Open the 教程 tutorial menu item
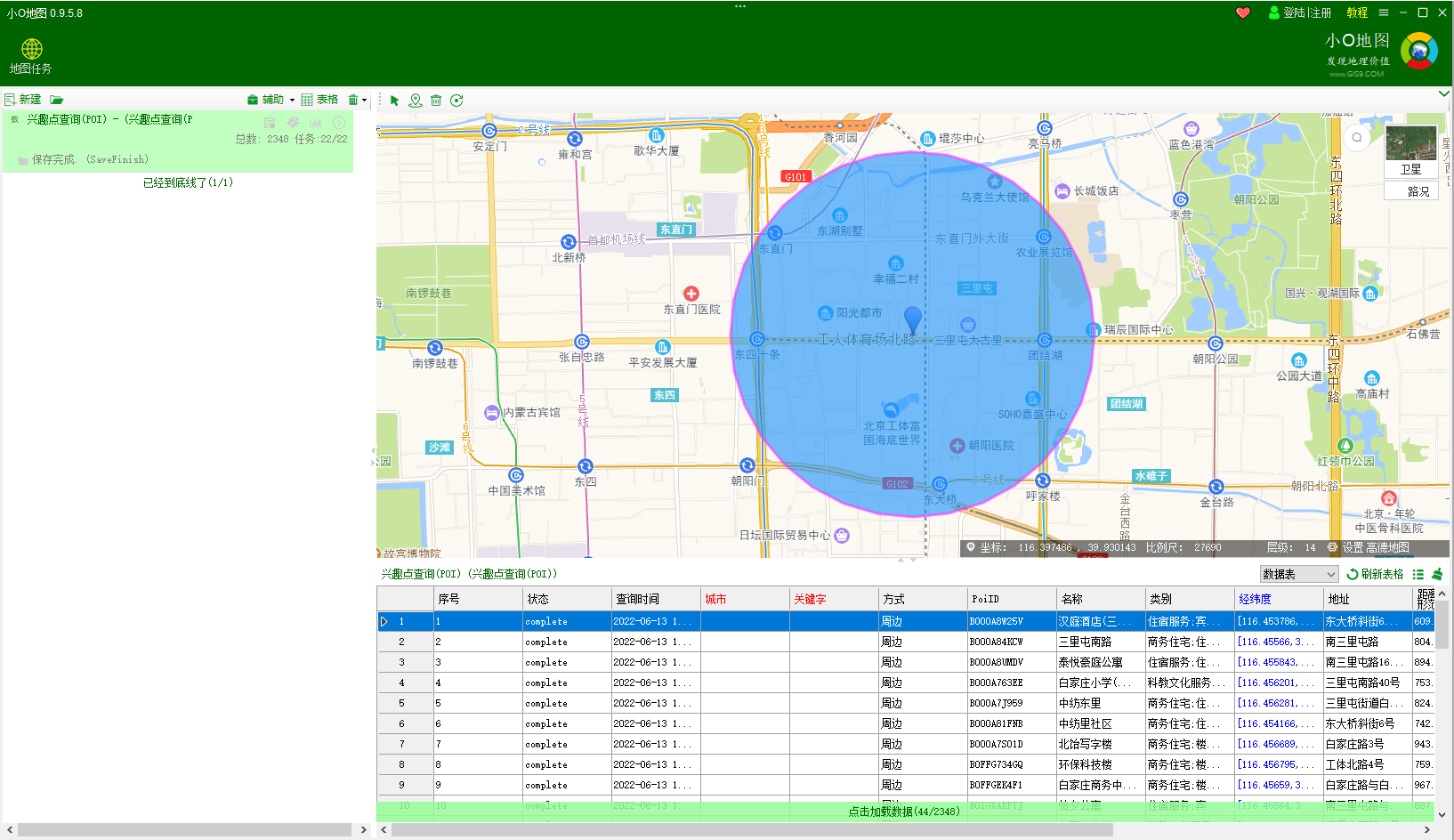Viewport: 1454px width, 840px height. tap(1357, 12)
